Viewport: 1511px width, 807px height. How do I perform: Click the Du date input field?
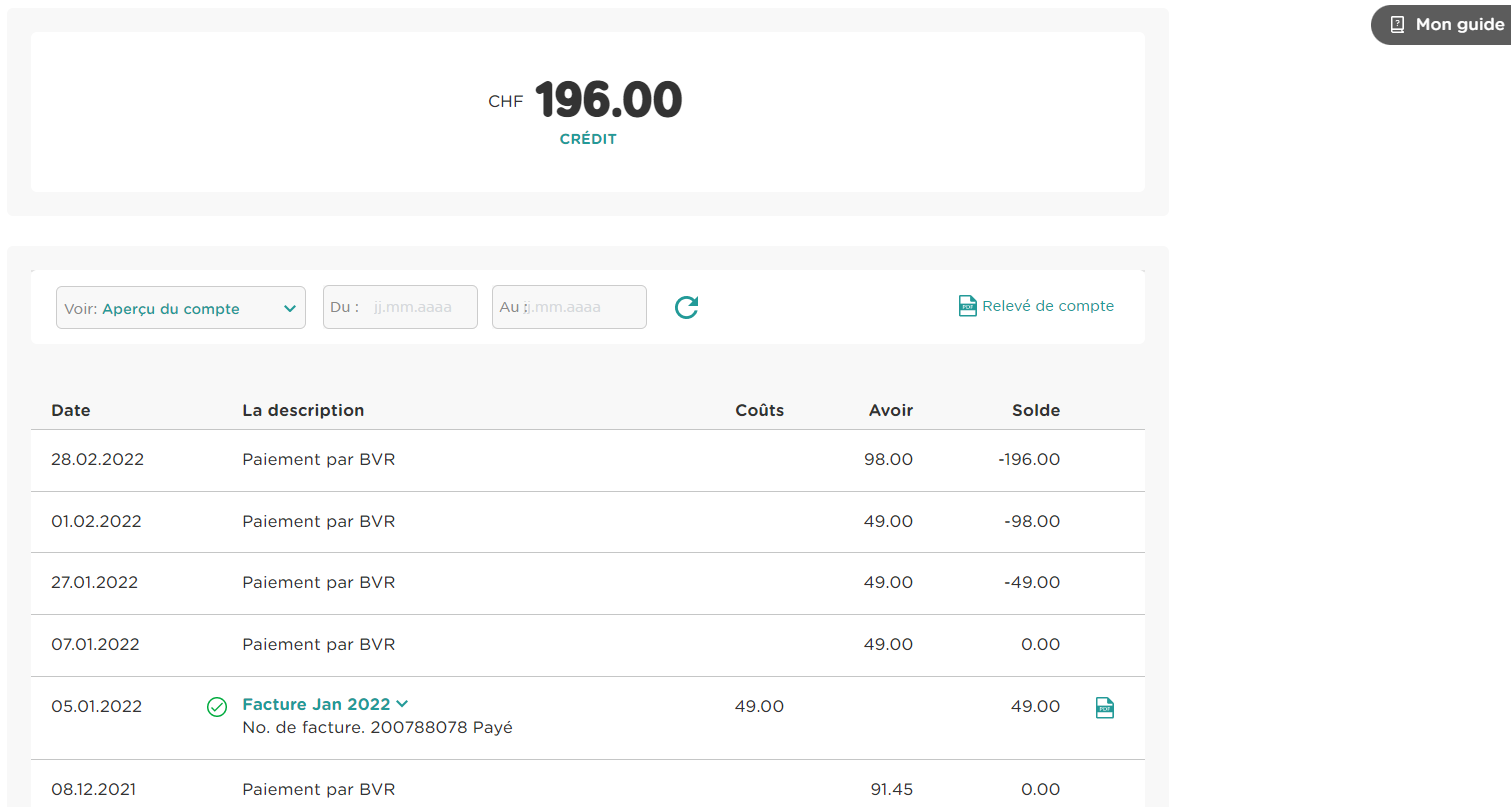click(400, 307)
